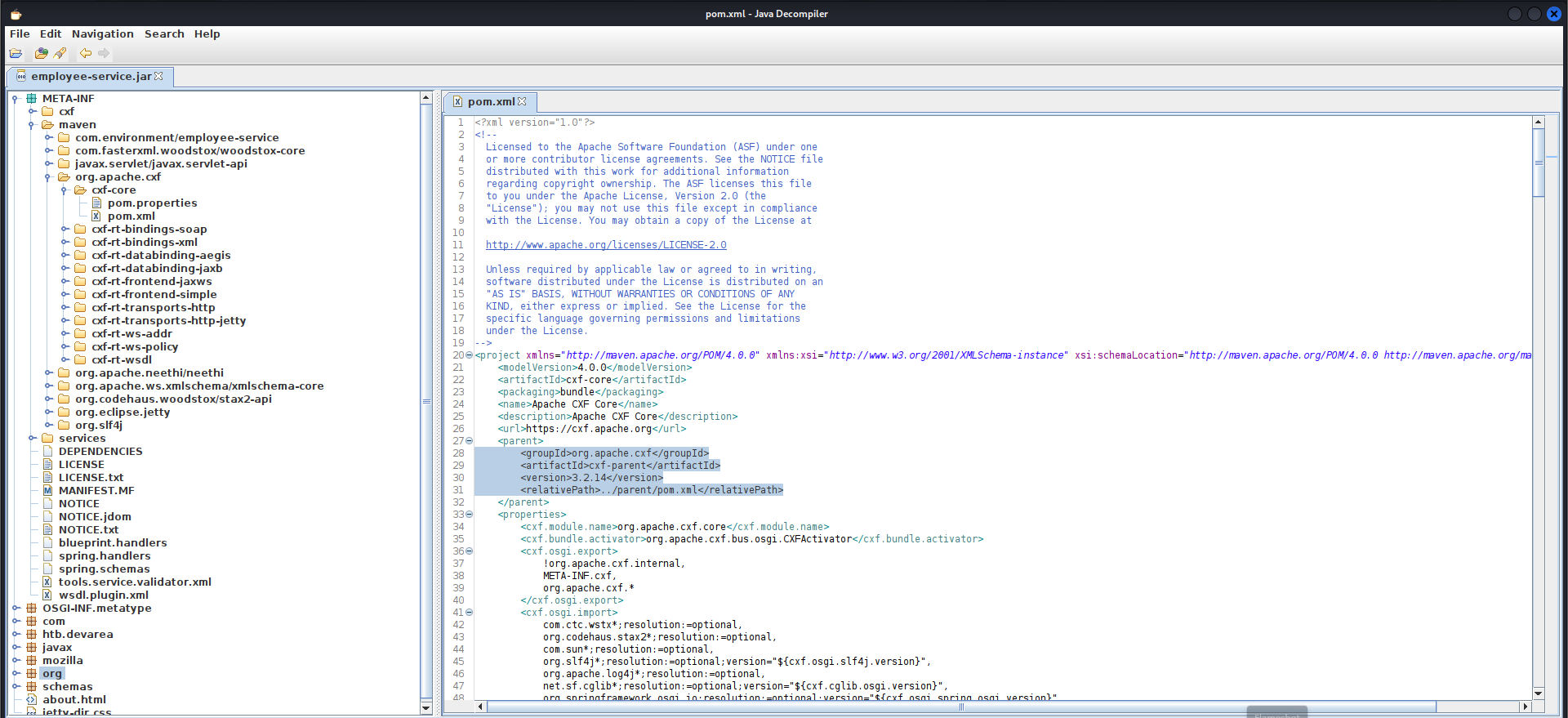Screen dimensions: 1568x718
Task: Fold the cxf.osgi.export block
Action: [x=469, y=551]
